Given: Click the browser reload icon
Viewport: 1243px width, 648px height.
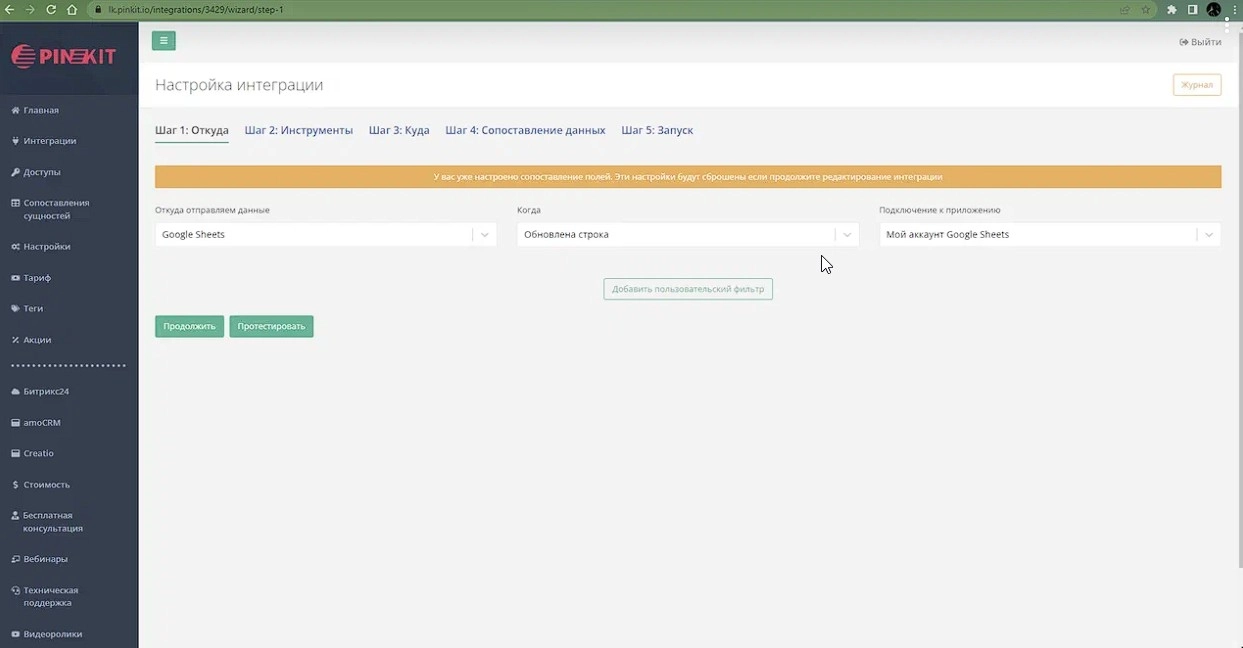Looking at the screenshot, I should click(51, 10).
